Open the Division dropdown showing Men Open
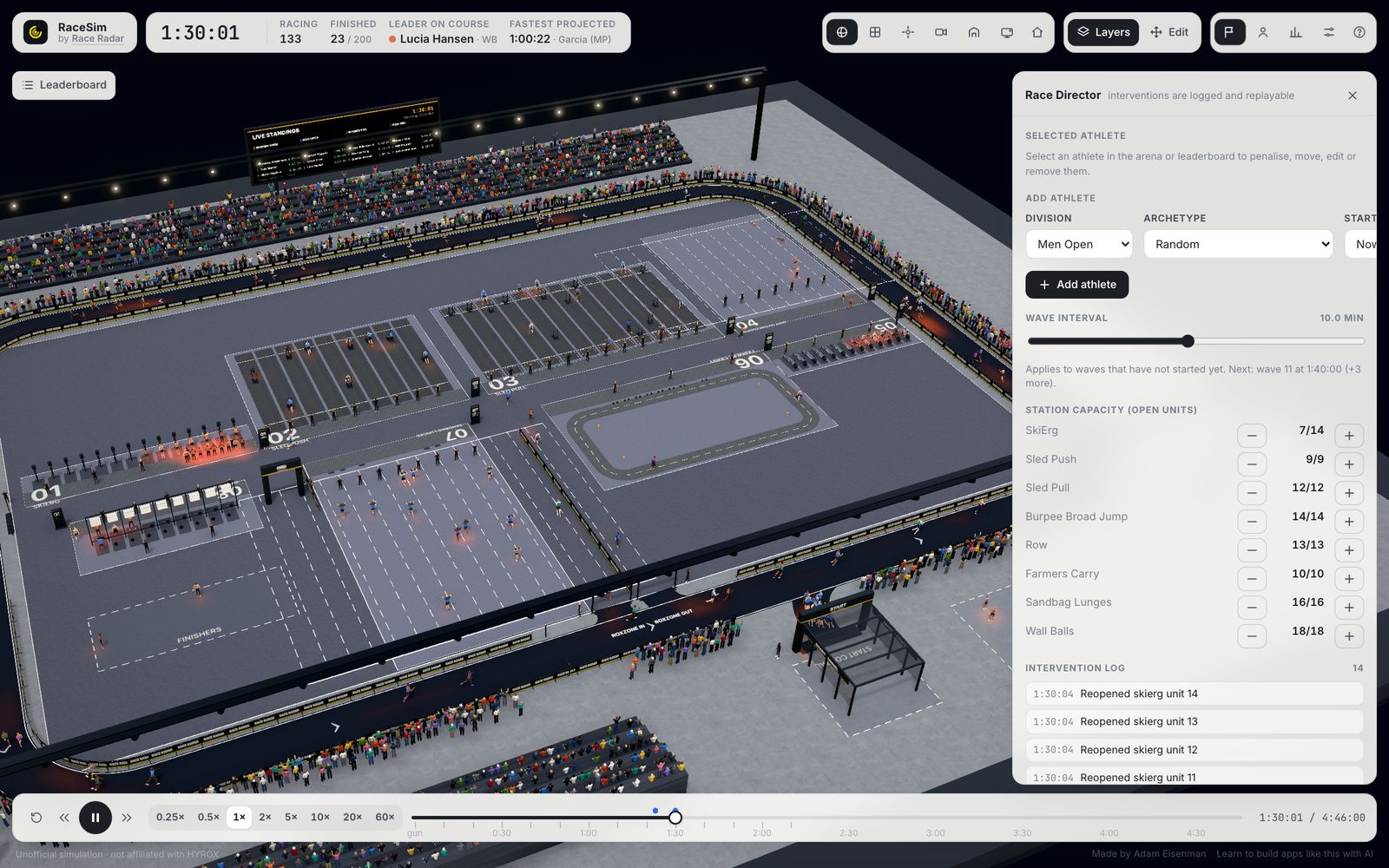Viewport: 1389px width, 868px height. pos(1079,244)
